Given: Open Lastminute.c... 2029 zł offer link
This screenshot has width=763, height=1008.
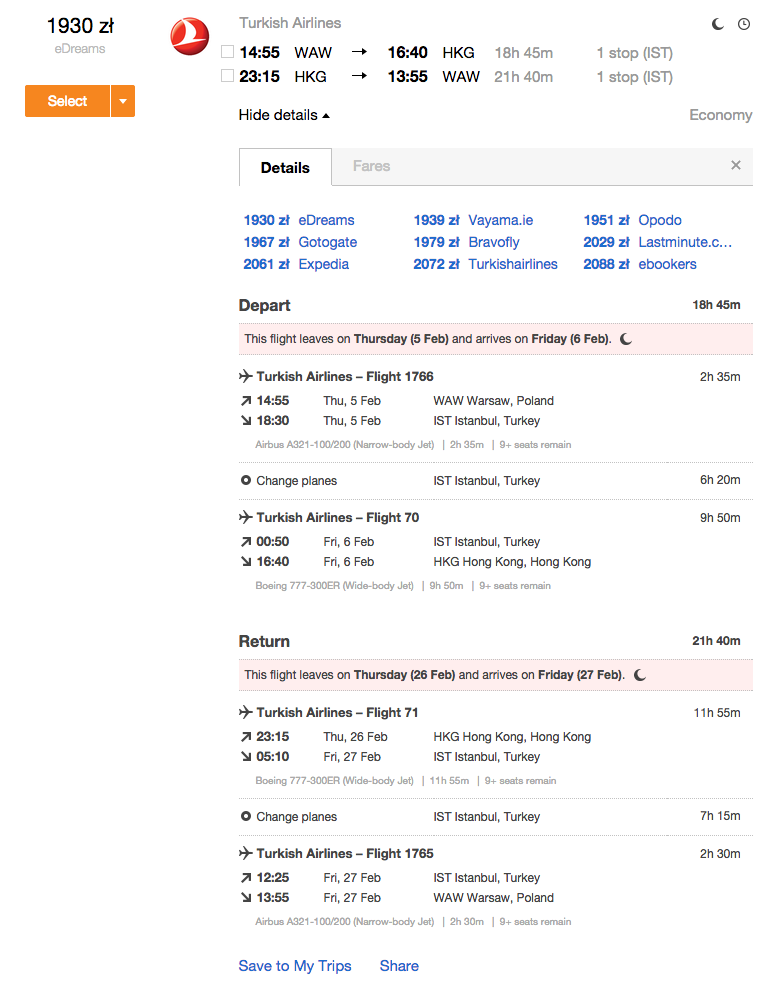Looking at the screenshot, I should click(658, 242).
